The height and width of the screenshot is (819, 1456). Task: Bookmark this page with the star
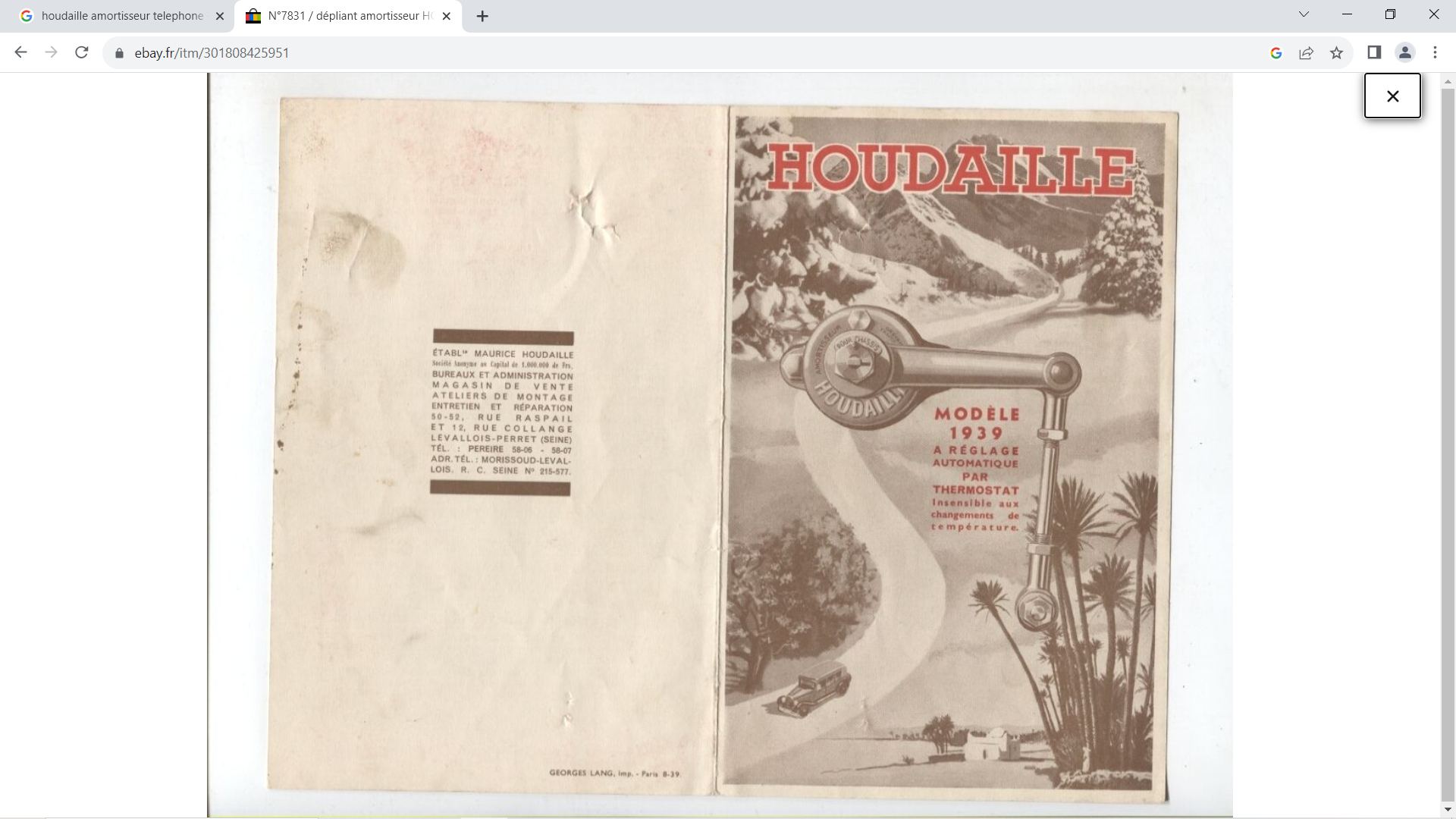[1336, 53]
